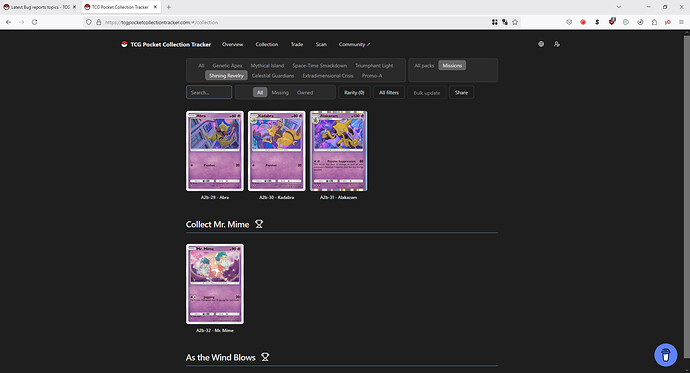Image resolution: width=690 pixels, height=373 pixels.
Task: Open the Firefox hamburger menu
Action: click(681, 22)
